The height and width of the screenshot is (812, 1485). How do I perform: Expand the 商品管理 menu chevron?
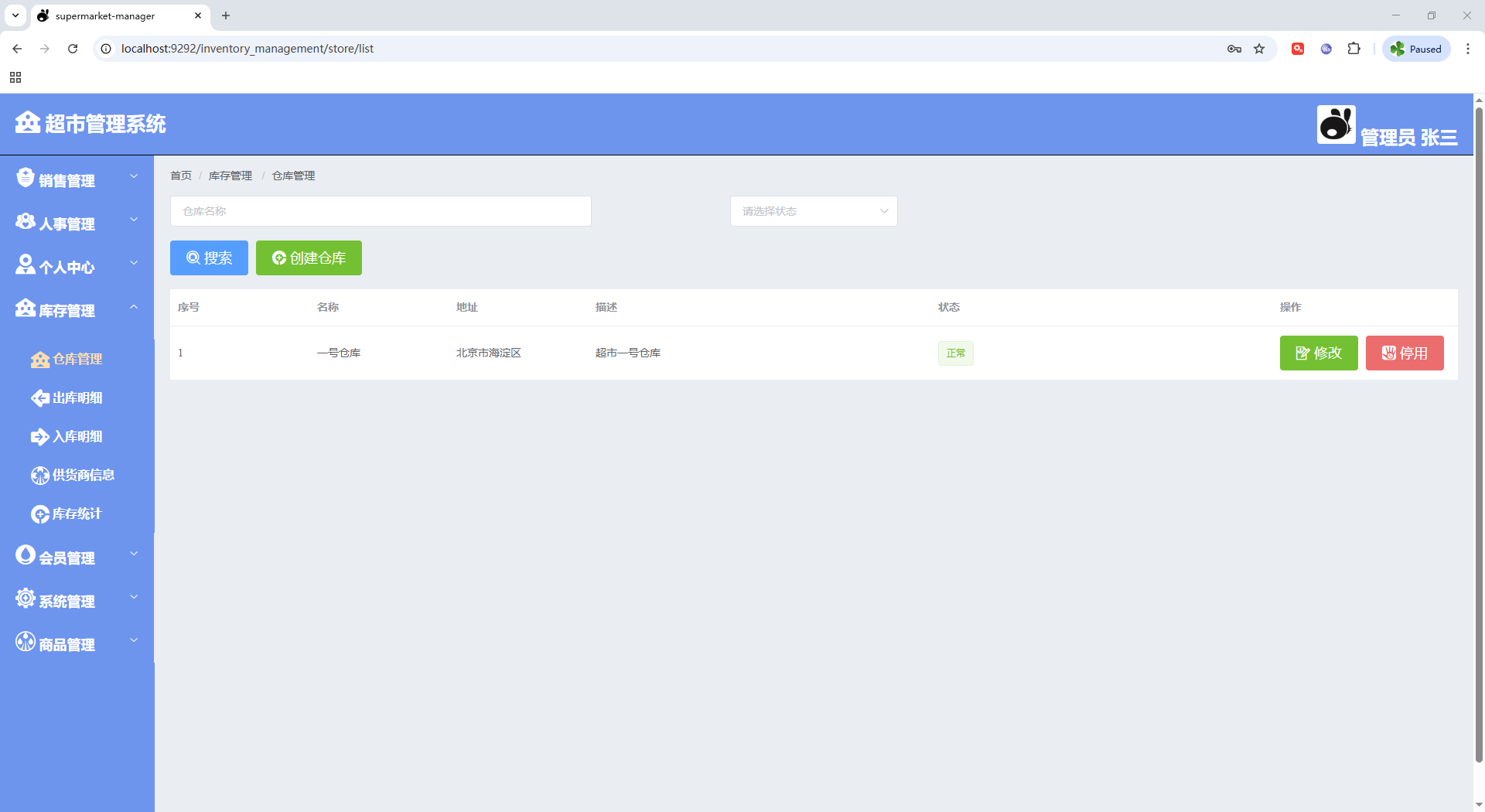tap(134, 640)
